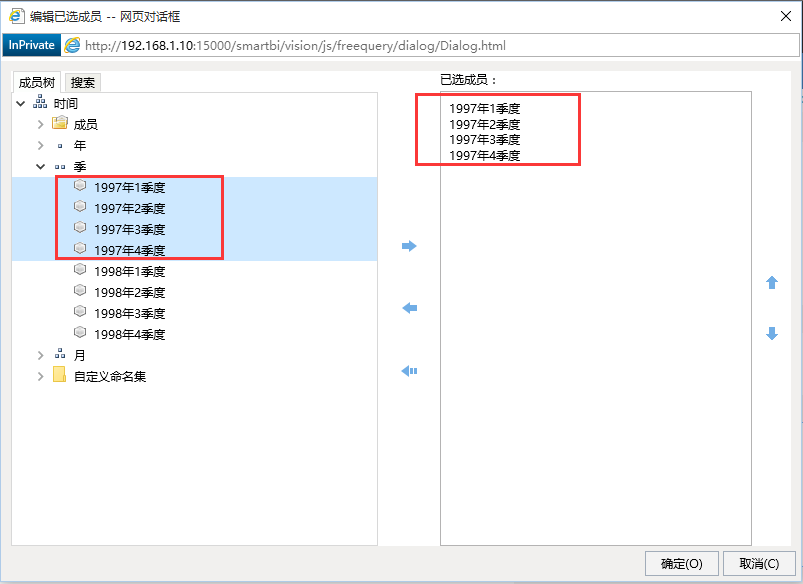Click cube icon beside 1997年1季度 in tree
Viewport: 803px width, 584px height.
pyautogui.click(x=80, y=185)
